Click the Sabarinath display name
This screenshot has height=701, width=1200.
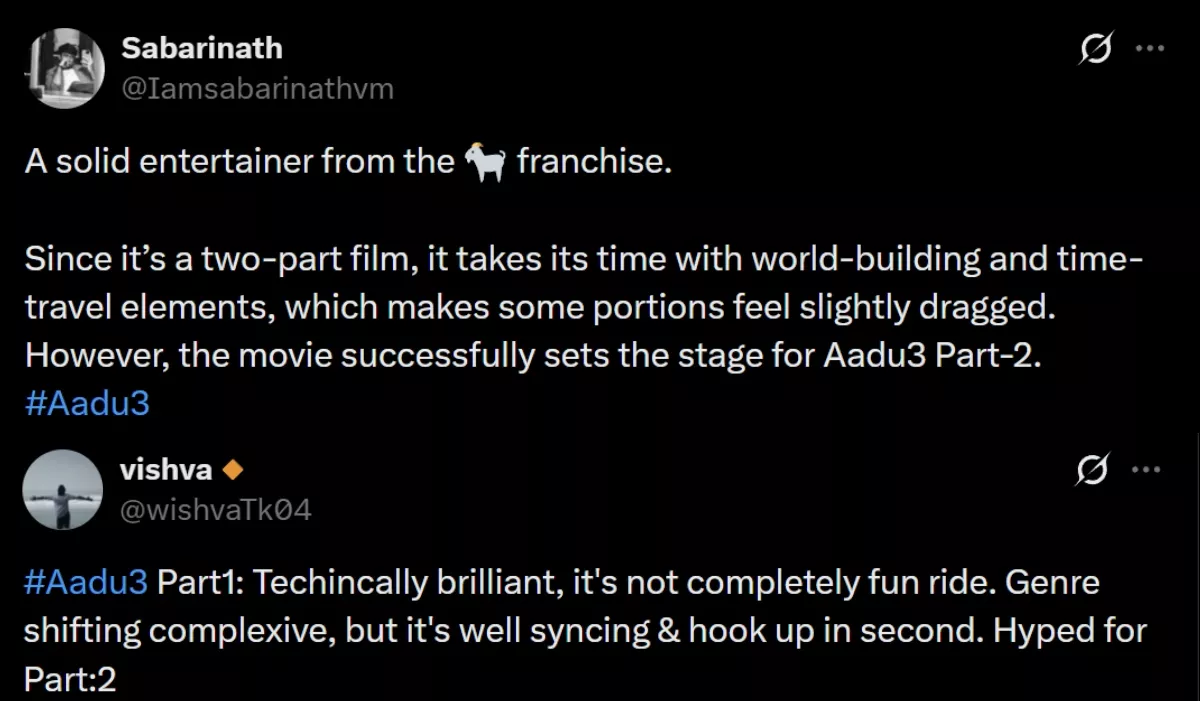pos(202,48)
